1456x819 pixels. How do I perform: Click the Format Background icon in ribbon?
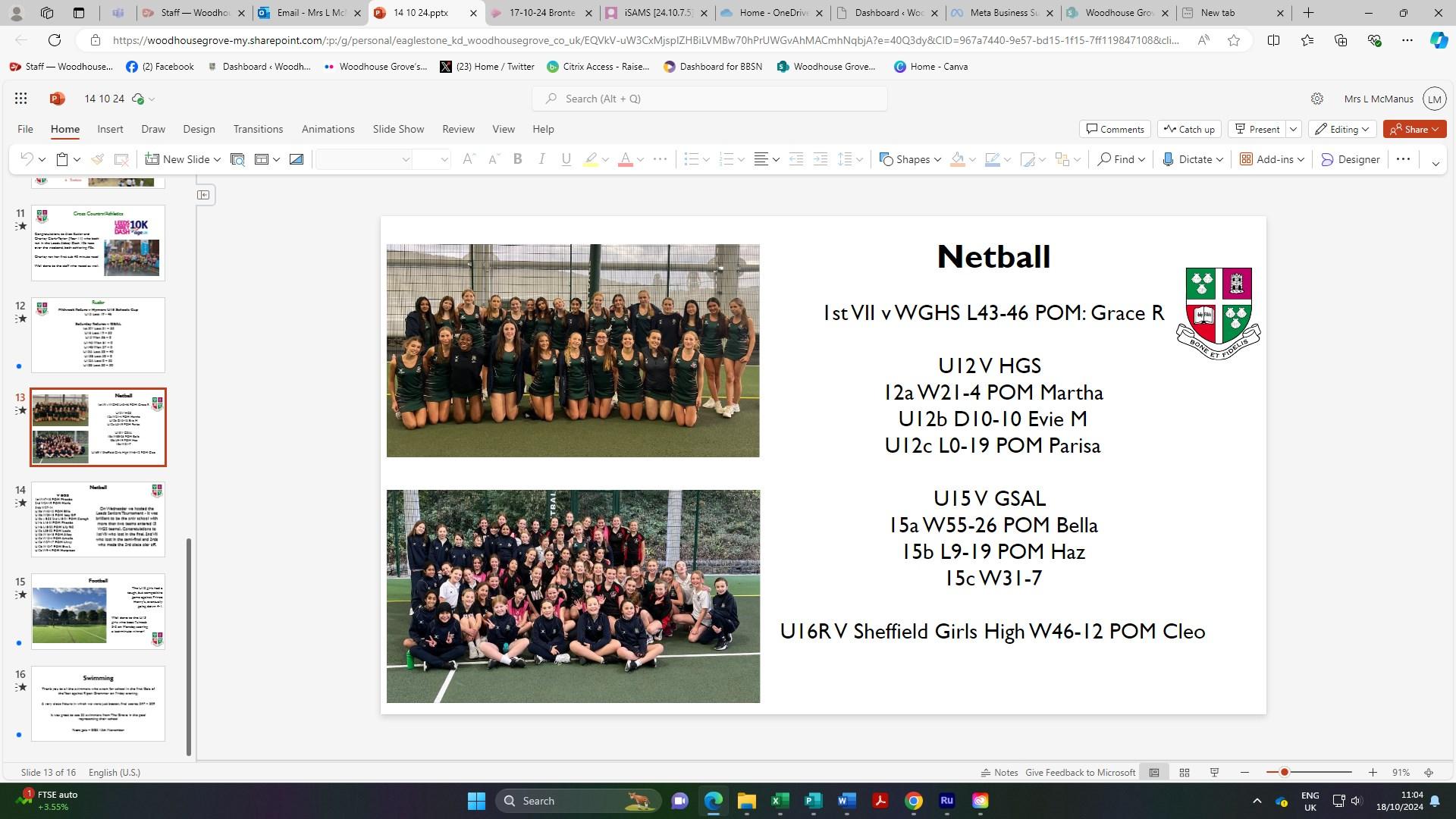click(297, 159)
